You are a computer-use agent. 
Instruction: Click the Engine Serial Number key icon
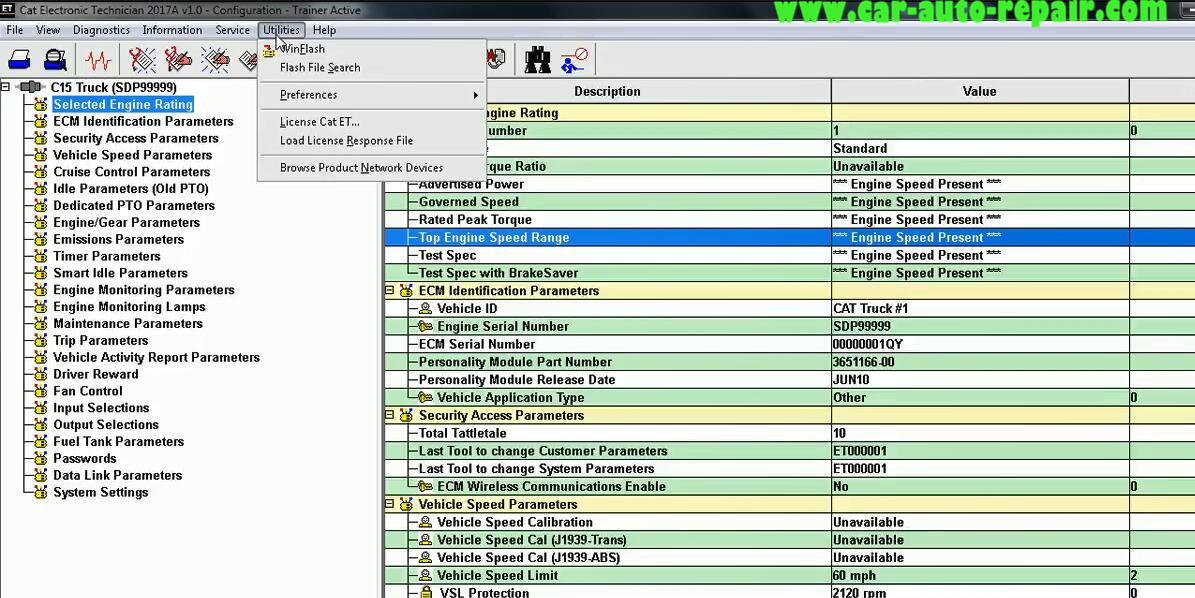[x=425, y=326]
